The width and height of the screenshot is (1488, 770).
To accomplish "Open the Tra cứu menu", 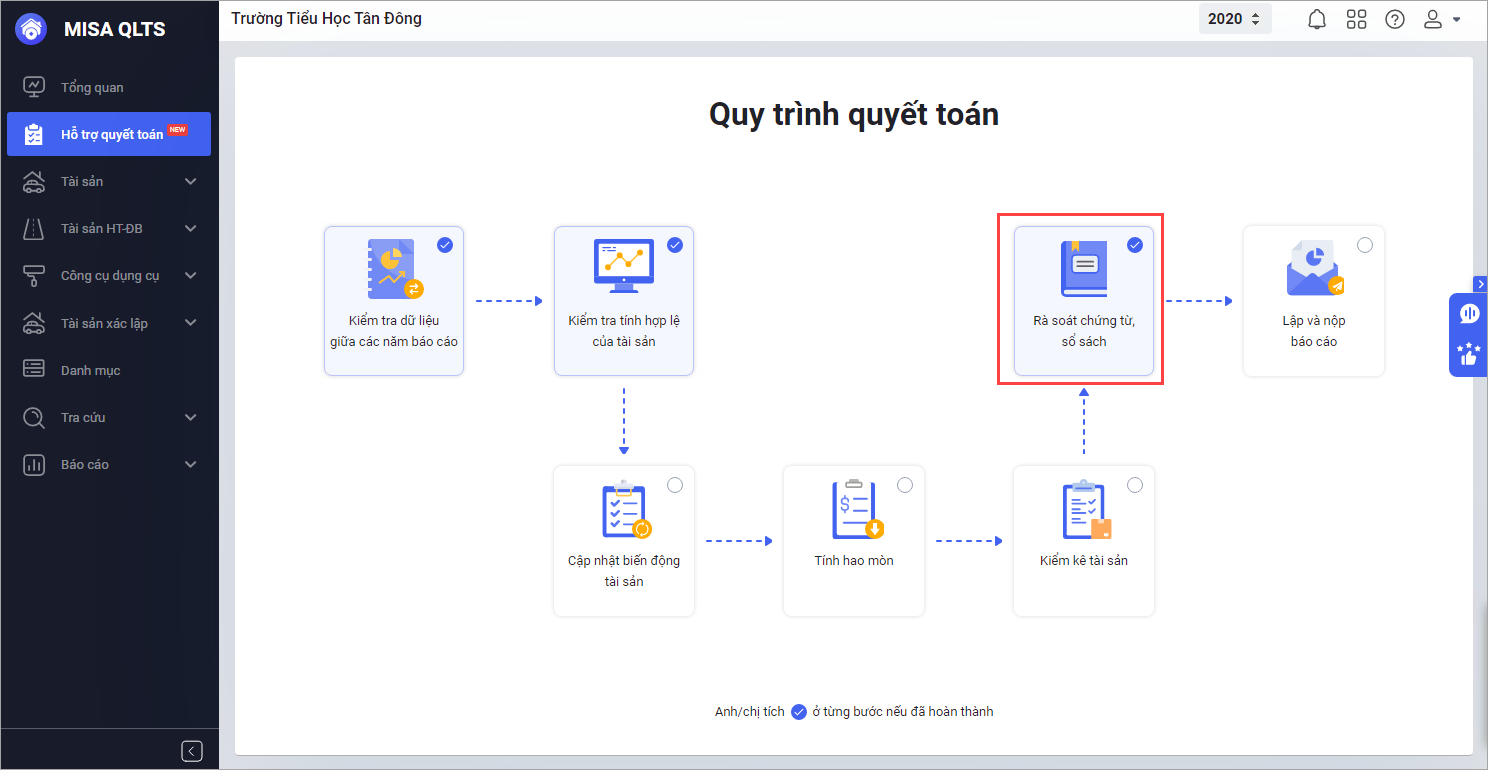I will click(x=109, y=417).
